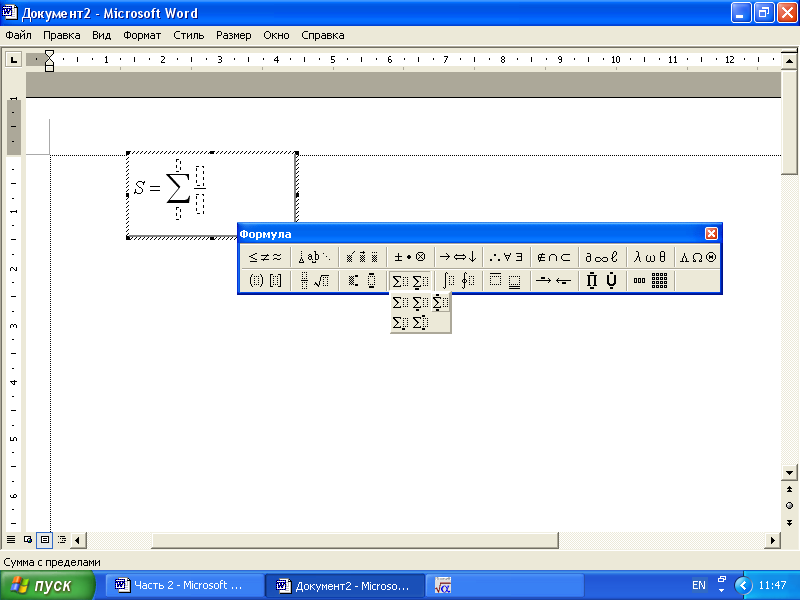Open the Окно menu
Image resolution: width=800 pixels, height=600 pixels.
tap(276, 35)
